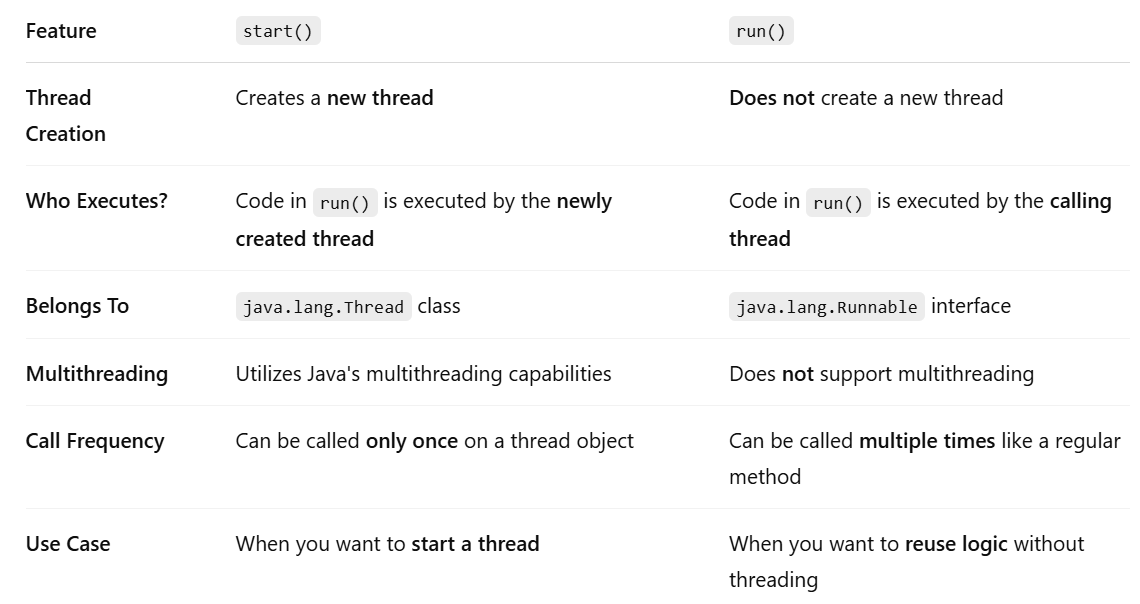The image size is (1140, 604).
Task: Click inline run() code in run() column
Action: 838,202
